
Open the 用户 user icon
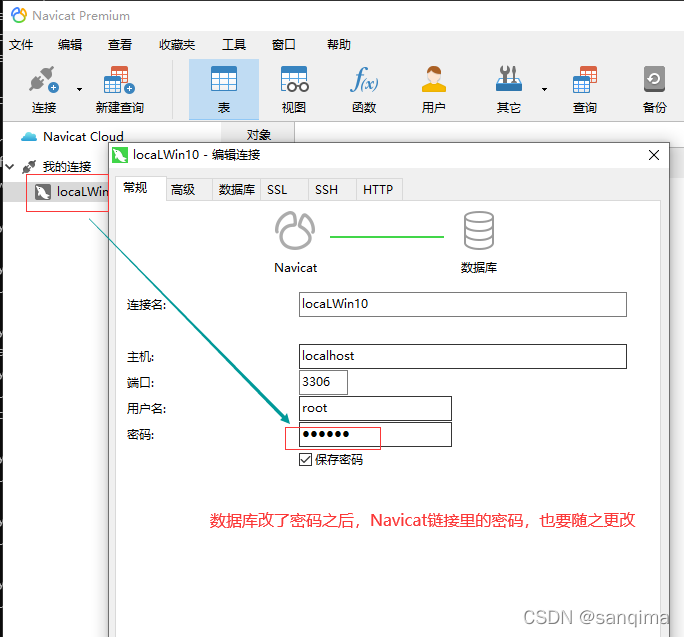point(434,79)
